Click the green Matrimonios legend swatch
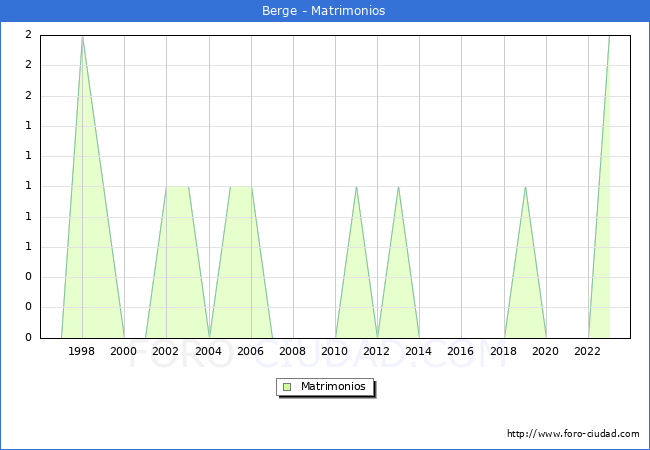The height and width of the screenshot is (450, 650). [287, 386]
